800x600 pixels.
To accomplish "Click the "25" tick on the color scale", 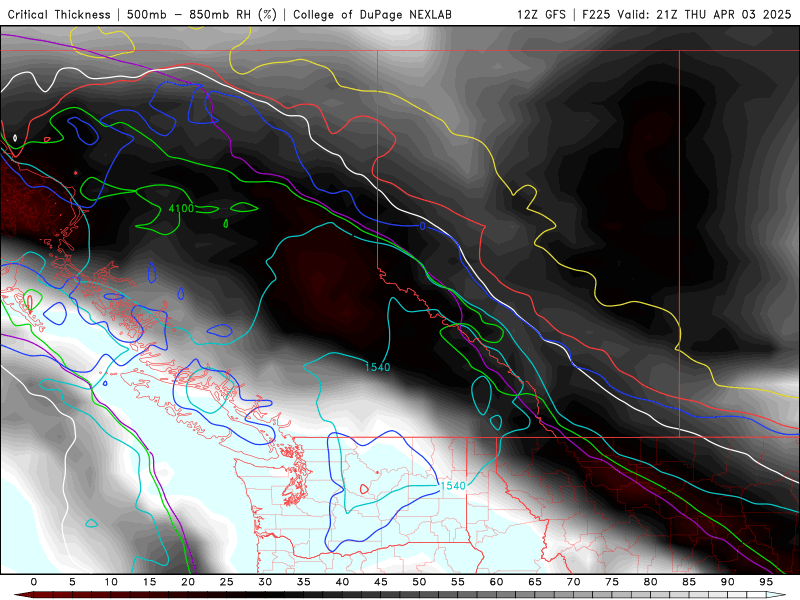I will [227, 582].
